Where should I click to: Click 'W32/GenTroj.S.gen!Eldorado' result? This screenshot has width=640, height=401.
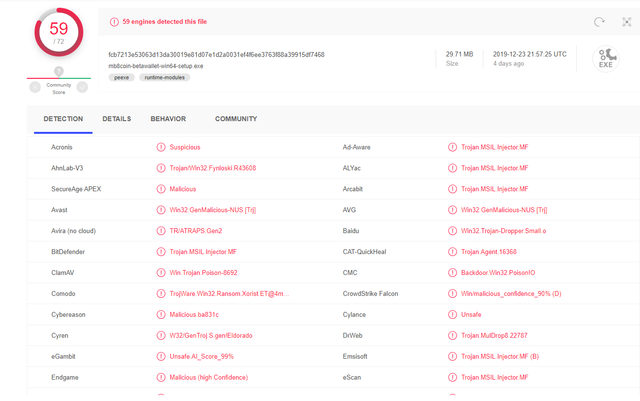pyautogui.click(x=211, y=336)
